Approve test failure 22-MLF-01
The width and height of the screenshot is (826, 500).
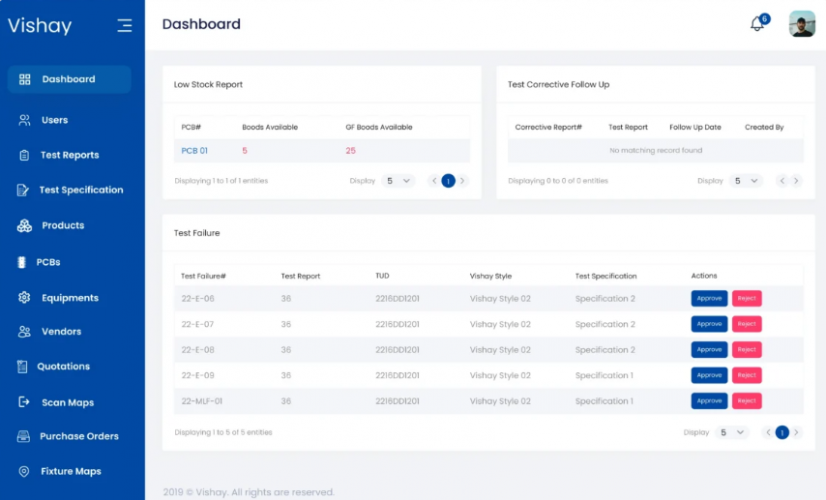tap(709, 401)
